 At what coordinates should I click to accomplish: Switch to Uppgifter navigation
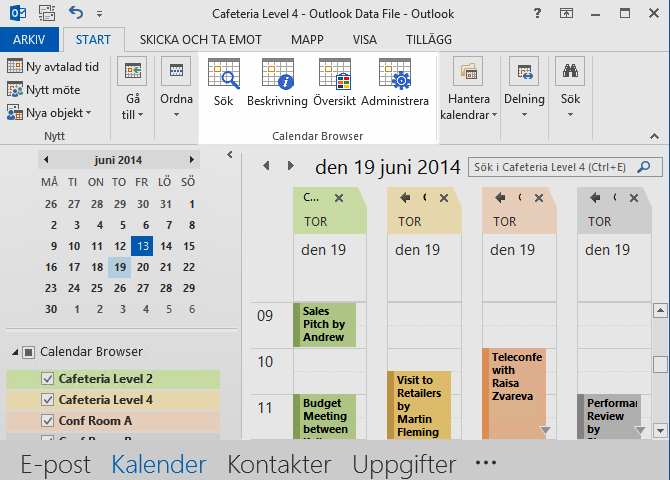point(404,464)
